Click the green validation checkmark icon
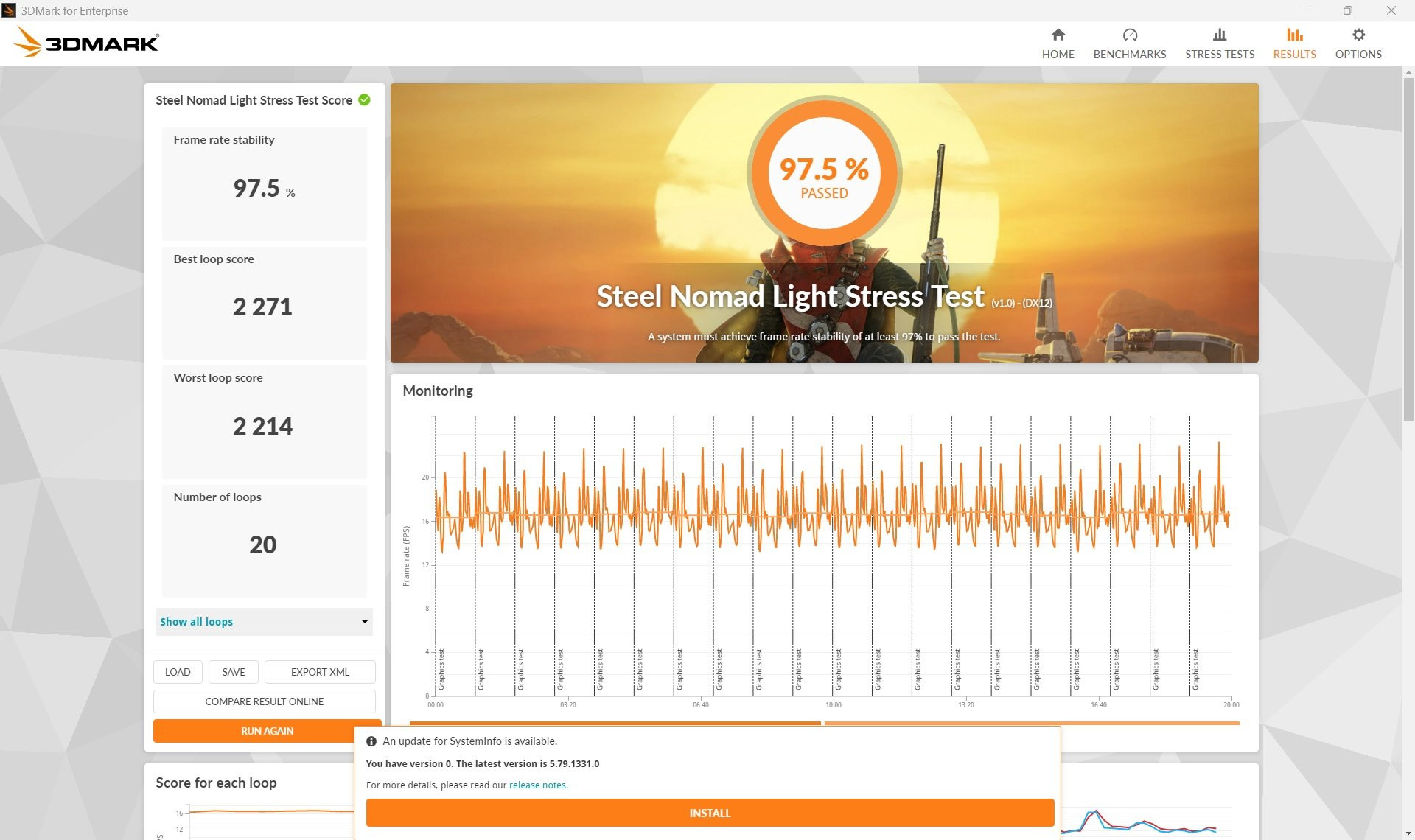 [364, 99]
